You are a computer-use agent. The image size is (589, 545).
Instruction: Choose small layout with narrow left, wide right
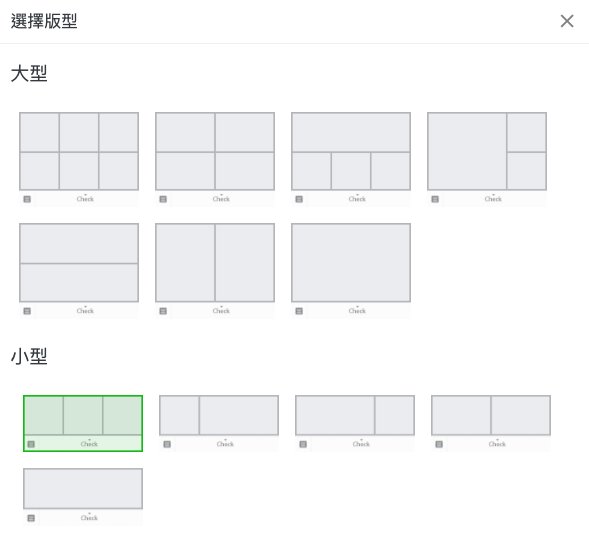tap(219, 423)
